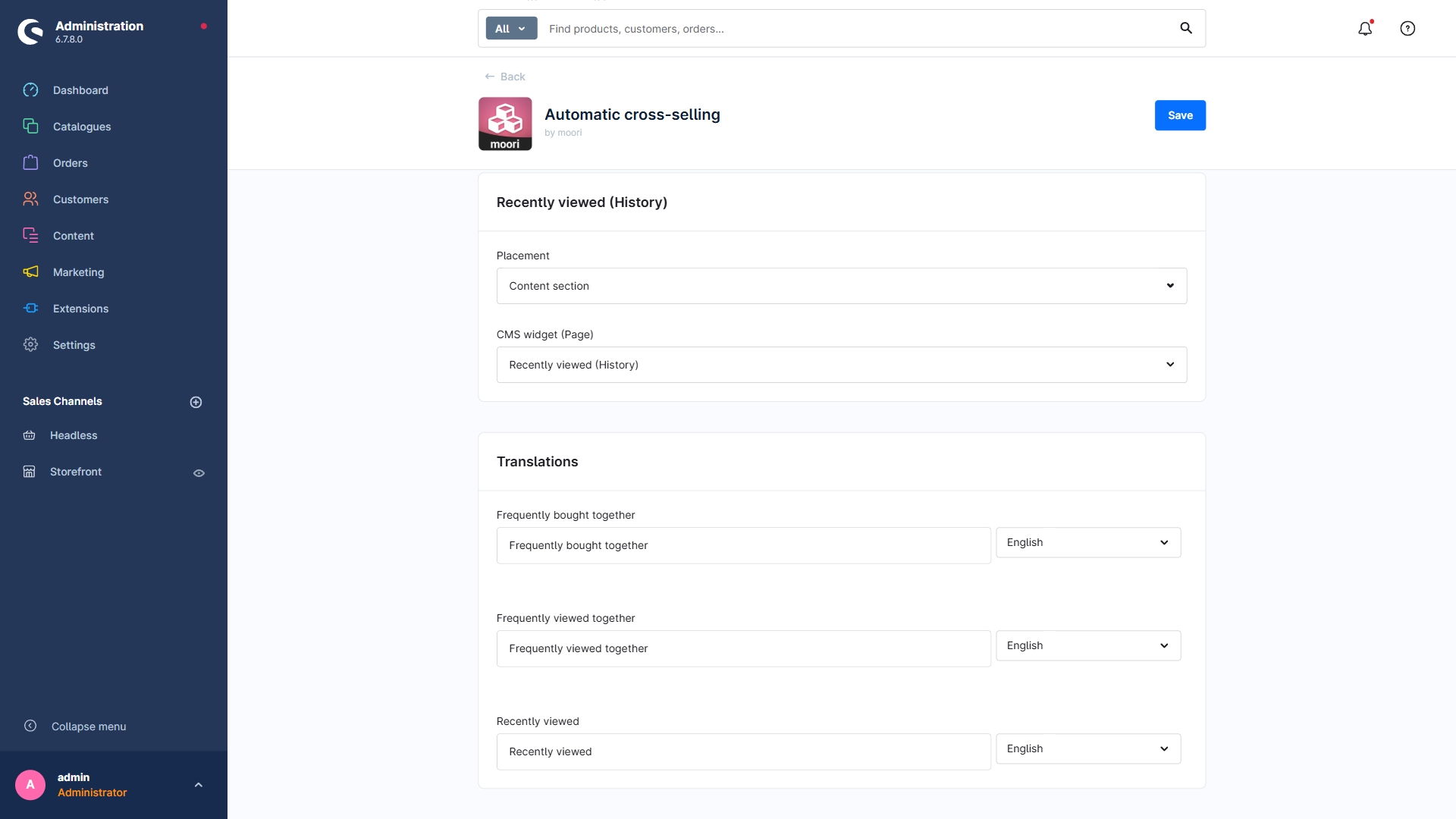Open the Dashboard from the sidebar
Viewport: 1456px width, 819px height.
coord(80,90)
